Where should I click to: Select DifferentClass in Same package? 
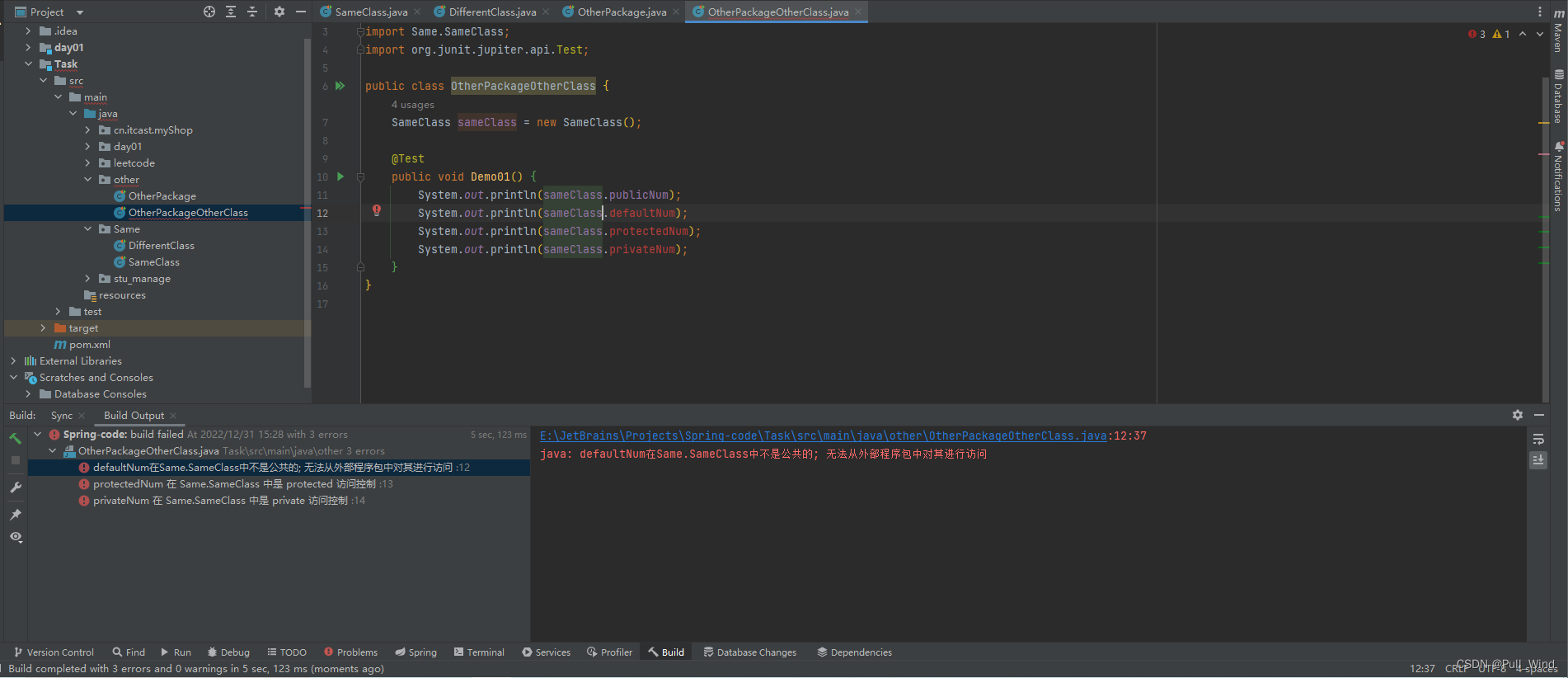pyautogui.click(x=161, y=246)
